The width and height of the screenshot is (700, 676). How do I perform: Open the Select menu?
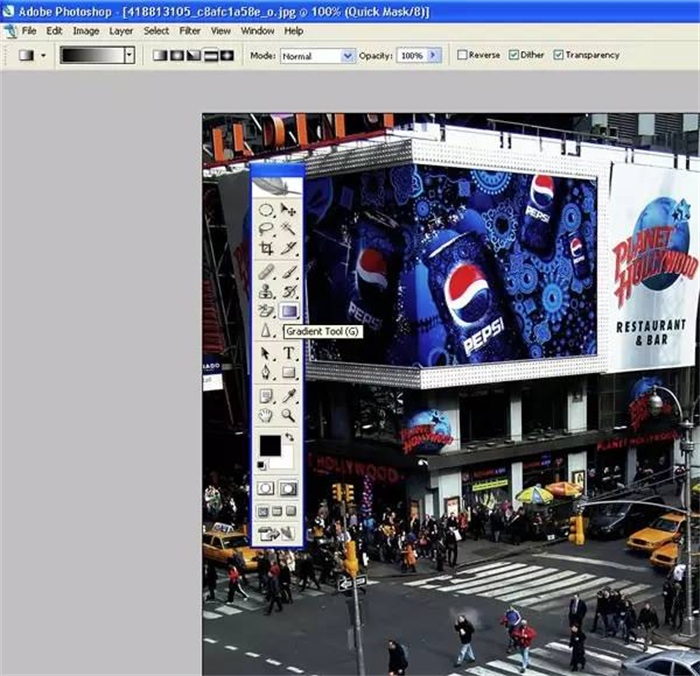pyautogui.click(x=156, y=31)
